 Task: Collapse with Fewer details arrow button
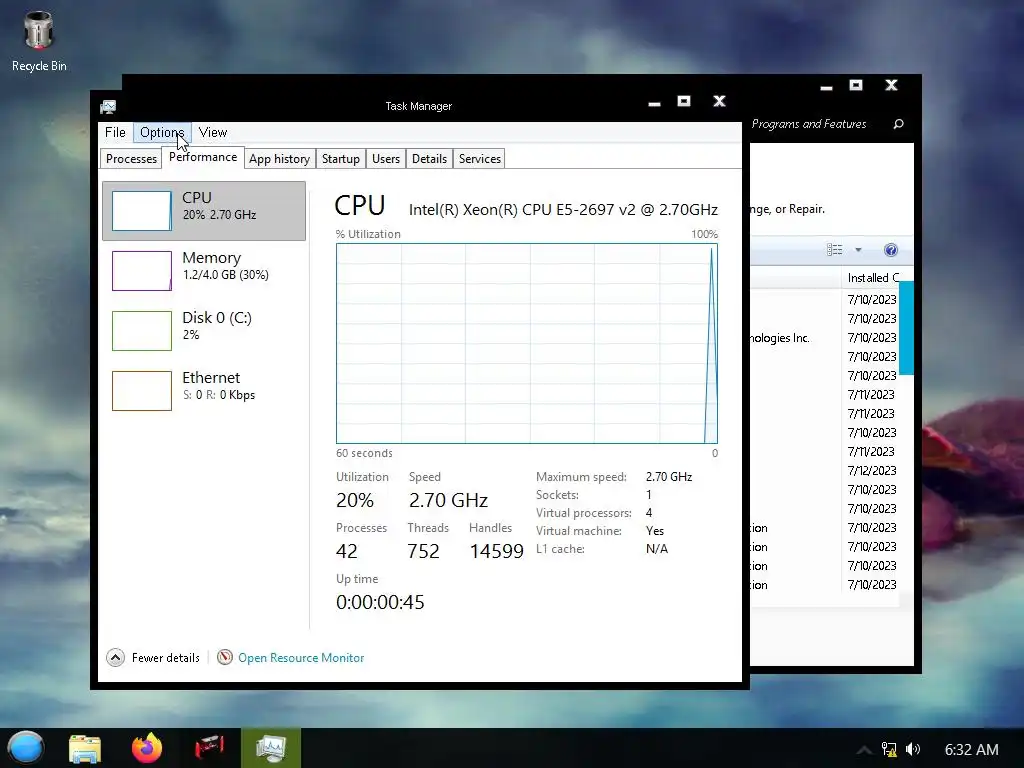click(x=116, y=658)
